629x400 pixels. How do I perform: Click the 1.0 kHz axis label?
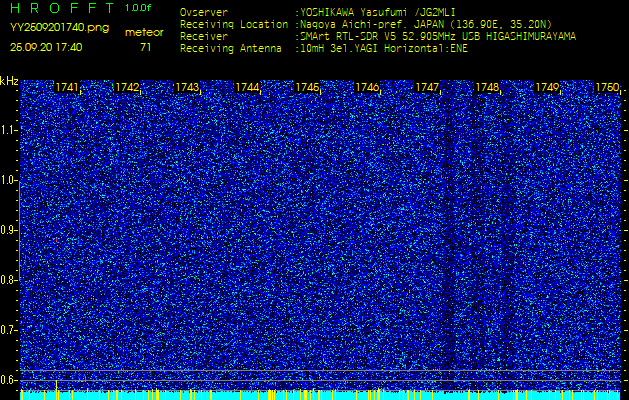(7, 181)
